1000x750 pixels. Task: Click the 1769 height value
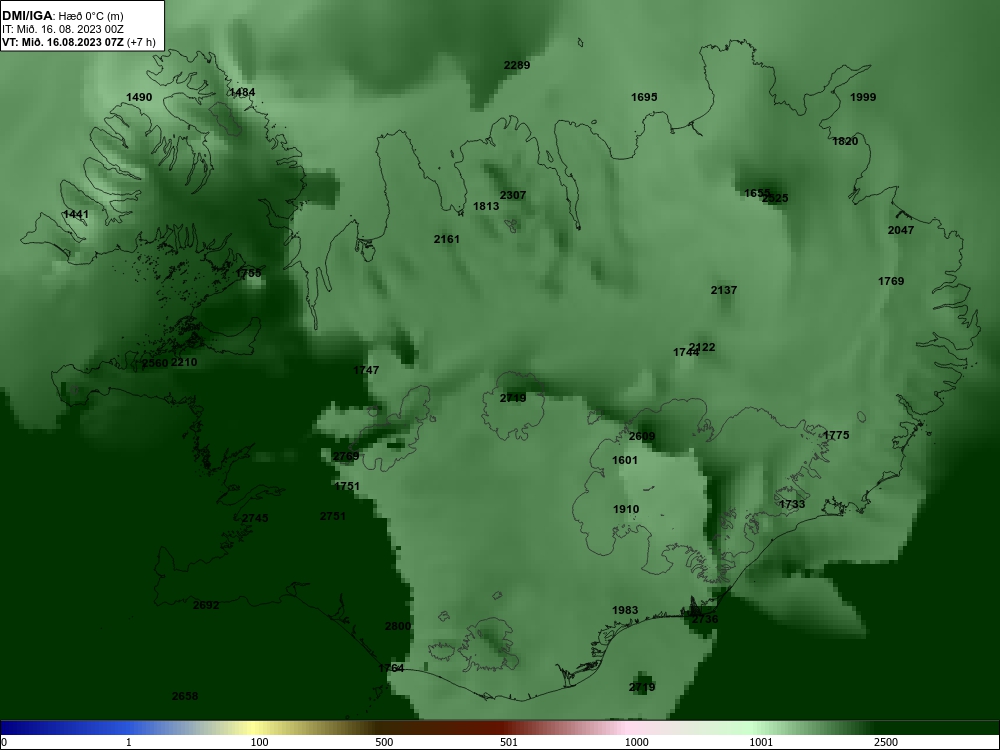[x=891, y=281]
